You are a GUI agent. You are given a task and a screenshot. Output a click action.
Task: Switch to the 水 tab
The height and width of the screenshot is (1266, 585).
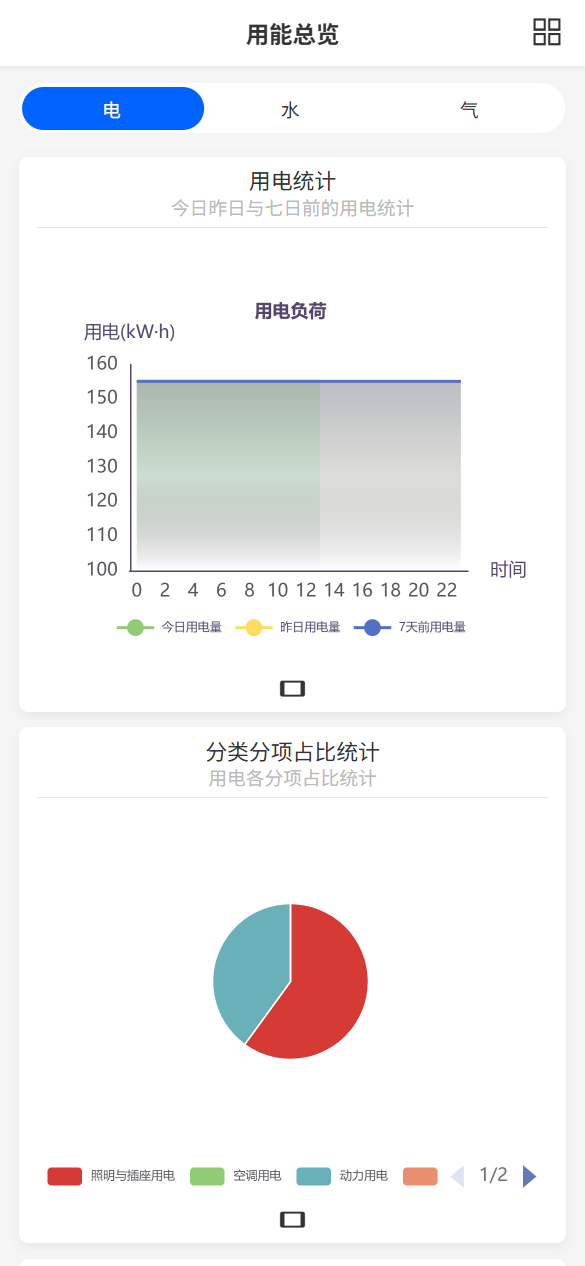click(291, 110)
